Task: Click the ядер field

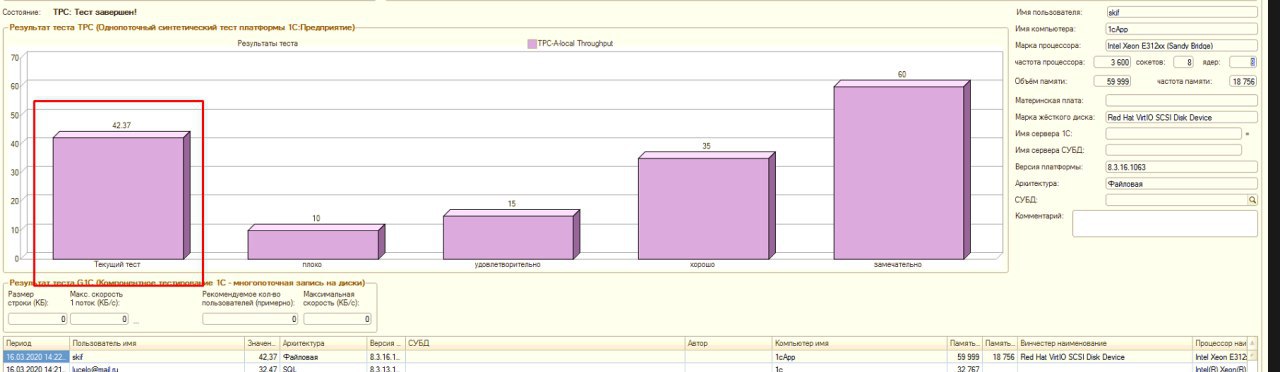Action: point(1243,62)
